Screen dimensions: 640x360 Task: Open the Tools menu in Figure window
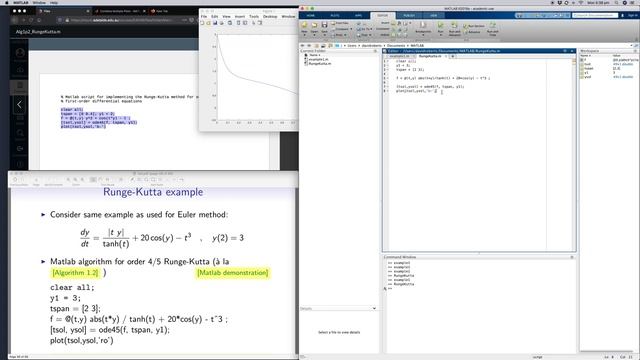254,16
